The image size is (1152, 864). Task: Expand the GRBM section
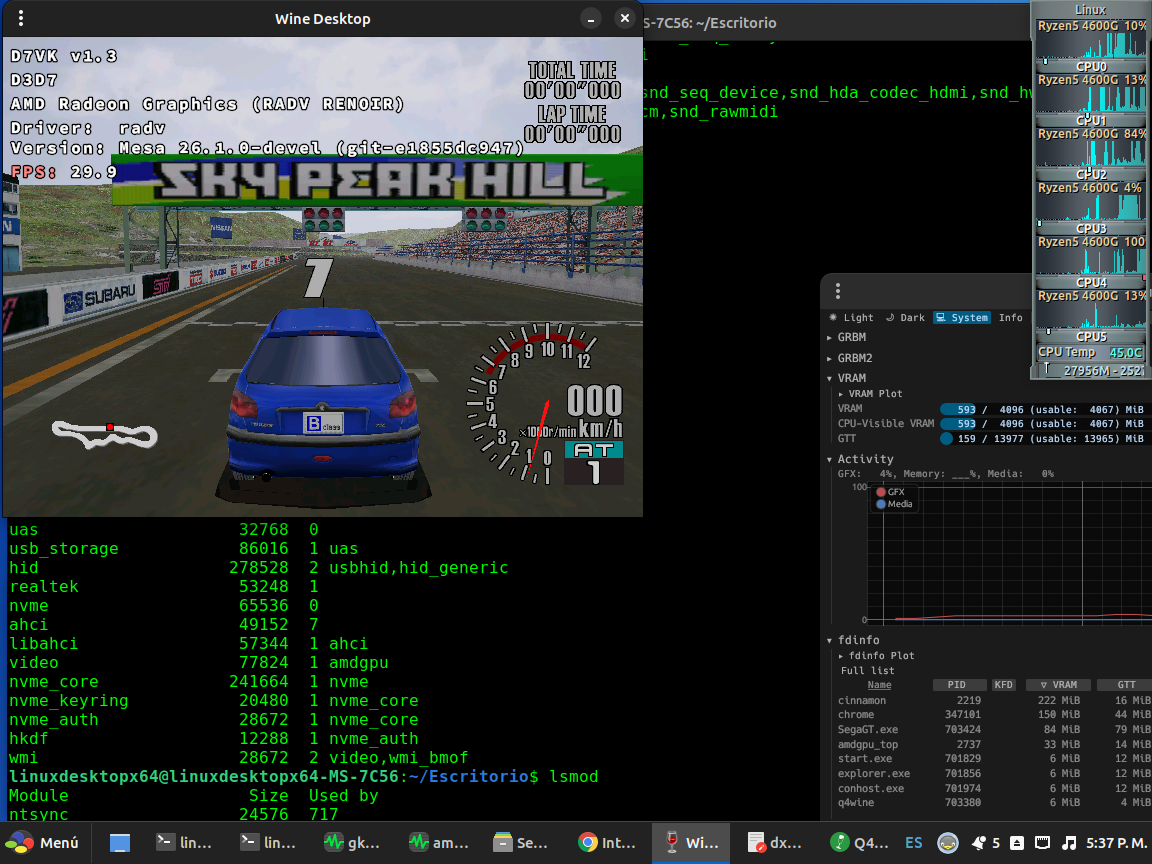point(846,337)
